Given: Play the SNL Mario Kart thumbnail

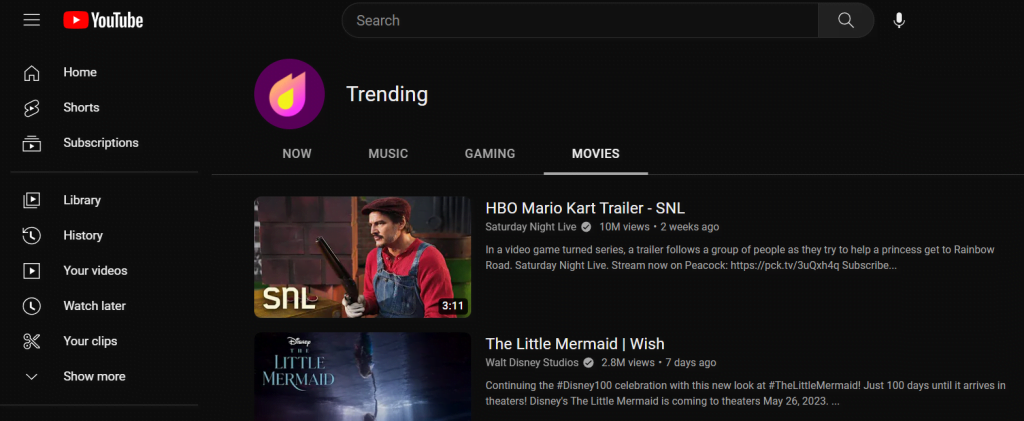Looking at the screenshot, I should pyautogui.click(x=362, y=257).
